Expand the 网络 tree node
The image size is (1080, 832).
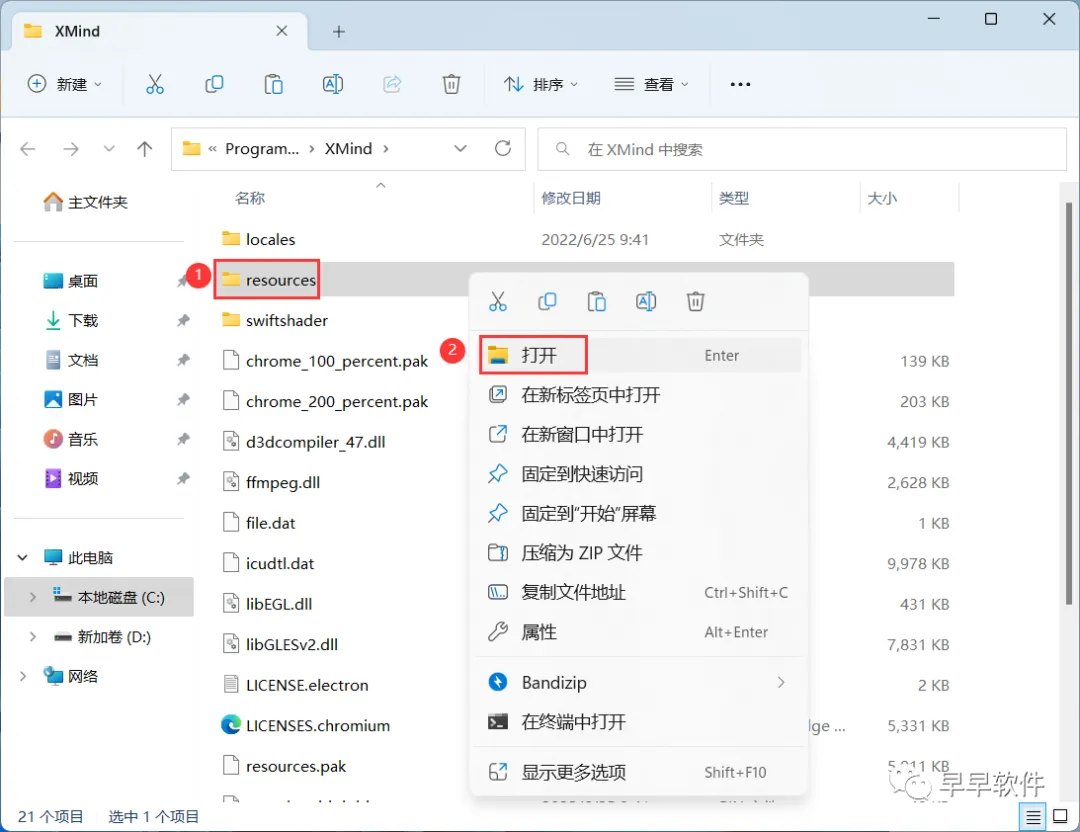coord(23,676)
